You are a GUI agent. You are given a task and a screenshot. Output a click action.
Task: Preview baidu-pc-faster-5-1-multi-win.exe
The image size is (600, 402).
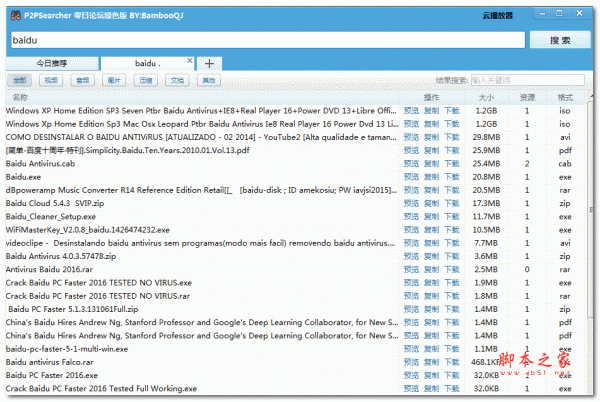tap(411, 349)
